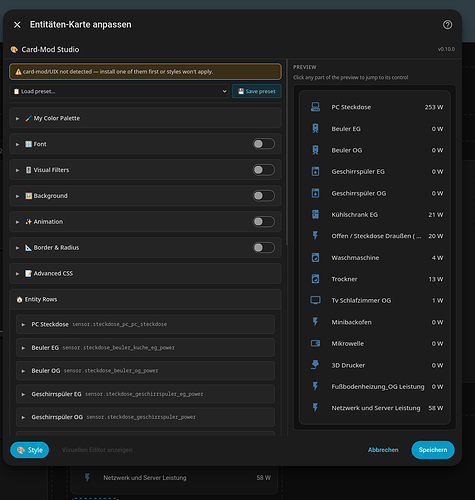The image size is (475, 500).
Task: Click the Save preset button
Action: [x=257, y=91]
